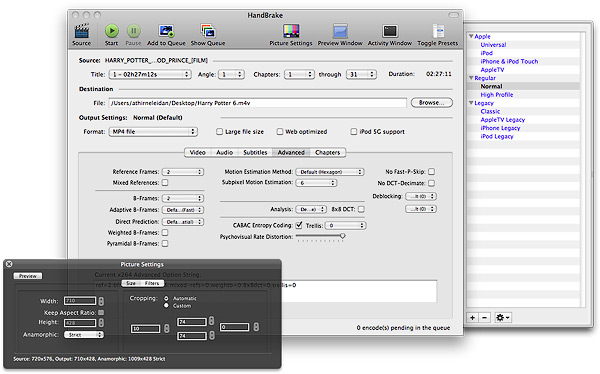The image size is (600, 374).
Task: Close the Picture Settings panel
Action: pos(9,264)
